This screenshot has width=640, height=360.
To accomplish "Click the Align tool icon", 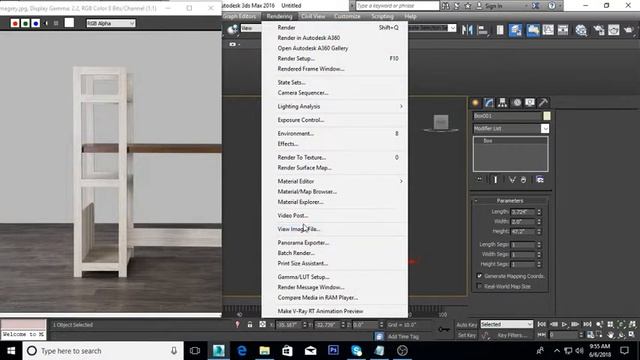I will tap(483, 30).
